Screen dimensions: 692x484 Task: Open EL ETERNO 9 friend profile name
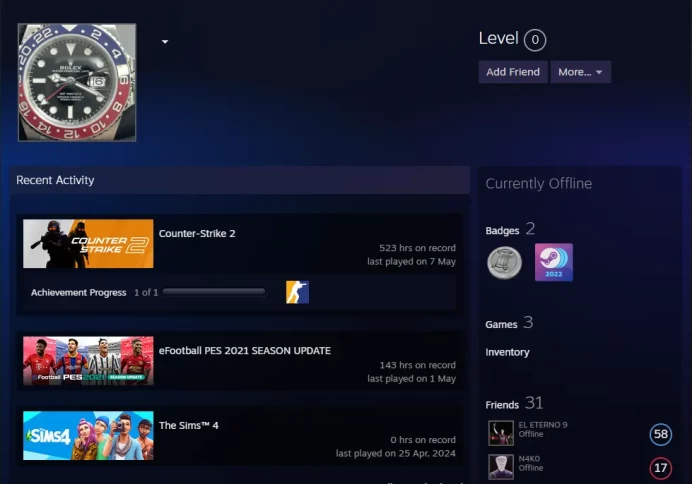tap(543, 425)
